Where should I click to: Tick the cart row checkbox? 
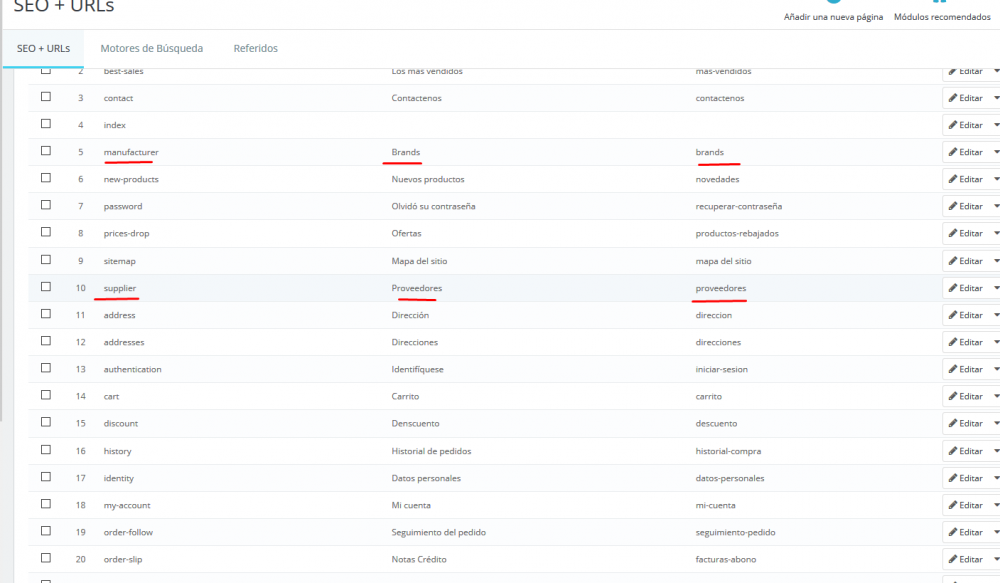pos(46,395)
